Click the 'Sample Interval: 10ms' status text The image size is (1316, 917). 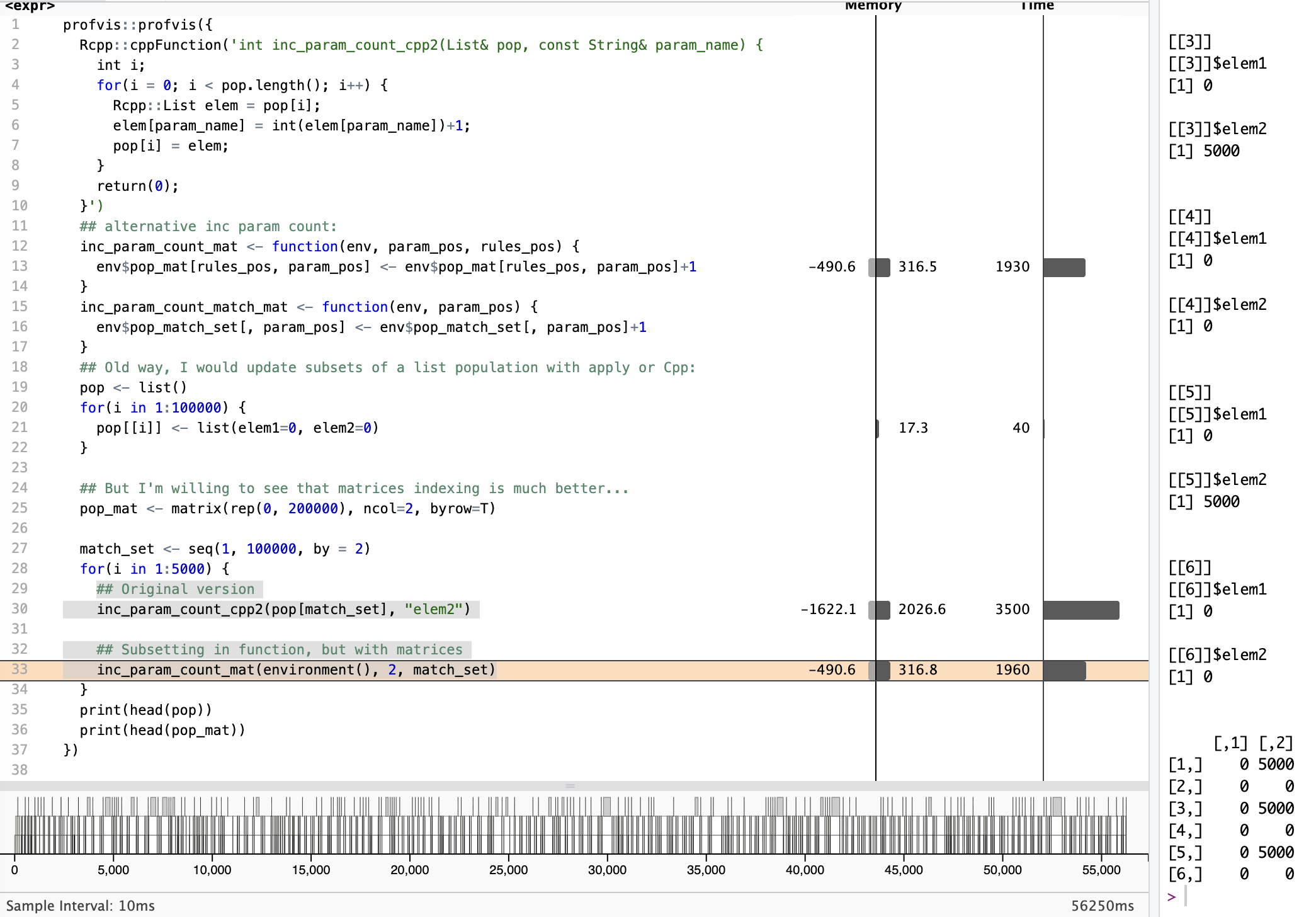pyautogui.click(x=81, y=906)
